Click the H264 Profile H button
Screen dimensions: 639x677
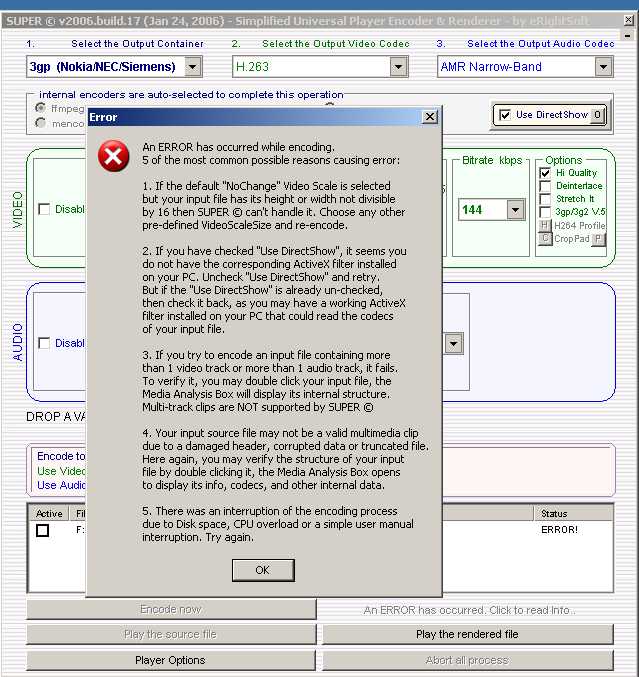[x=545, y=225]
